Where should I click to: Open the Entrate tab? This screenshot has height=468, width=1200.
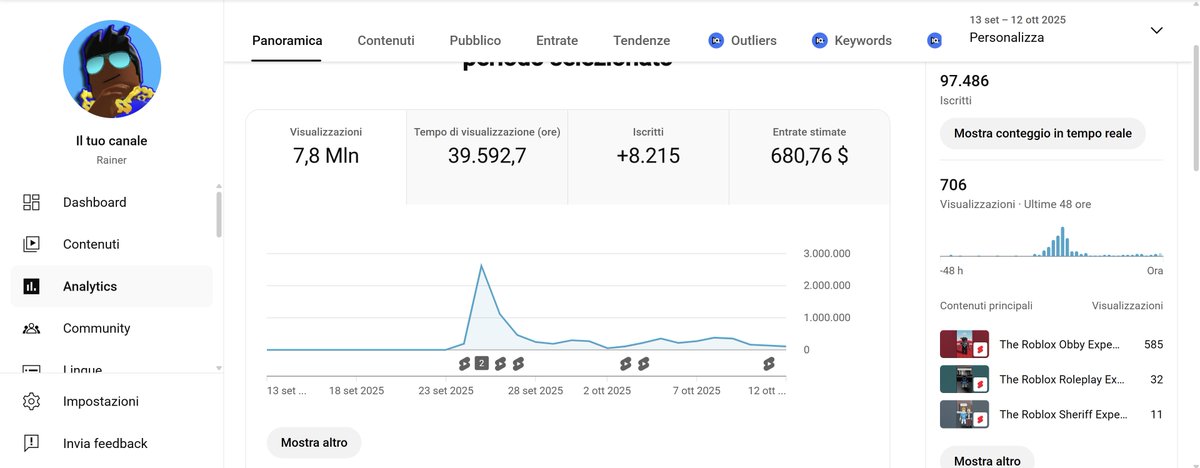click(557, 41)
